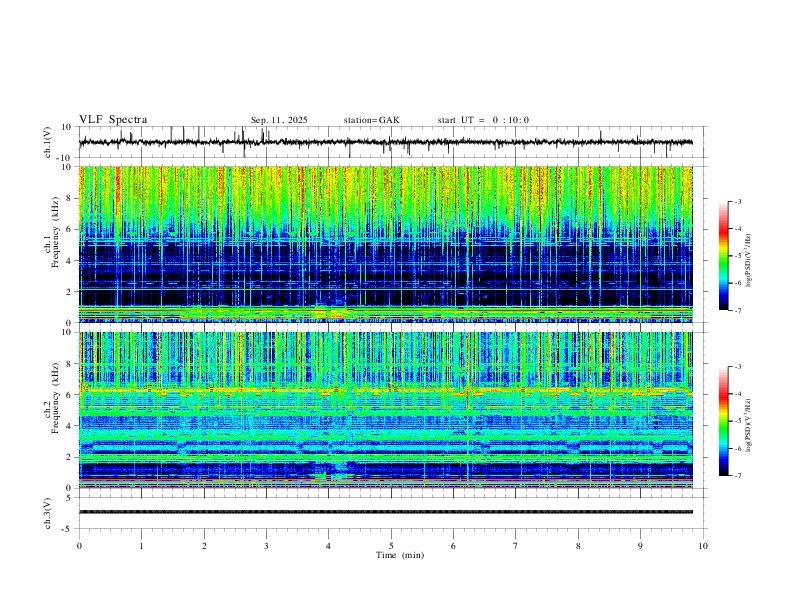Click the 'VLF Spectra' title text

coord(113,120)
